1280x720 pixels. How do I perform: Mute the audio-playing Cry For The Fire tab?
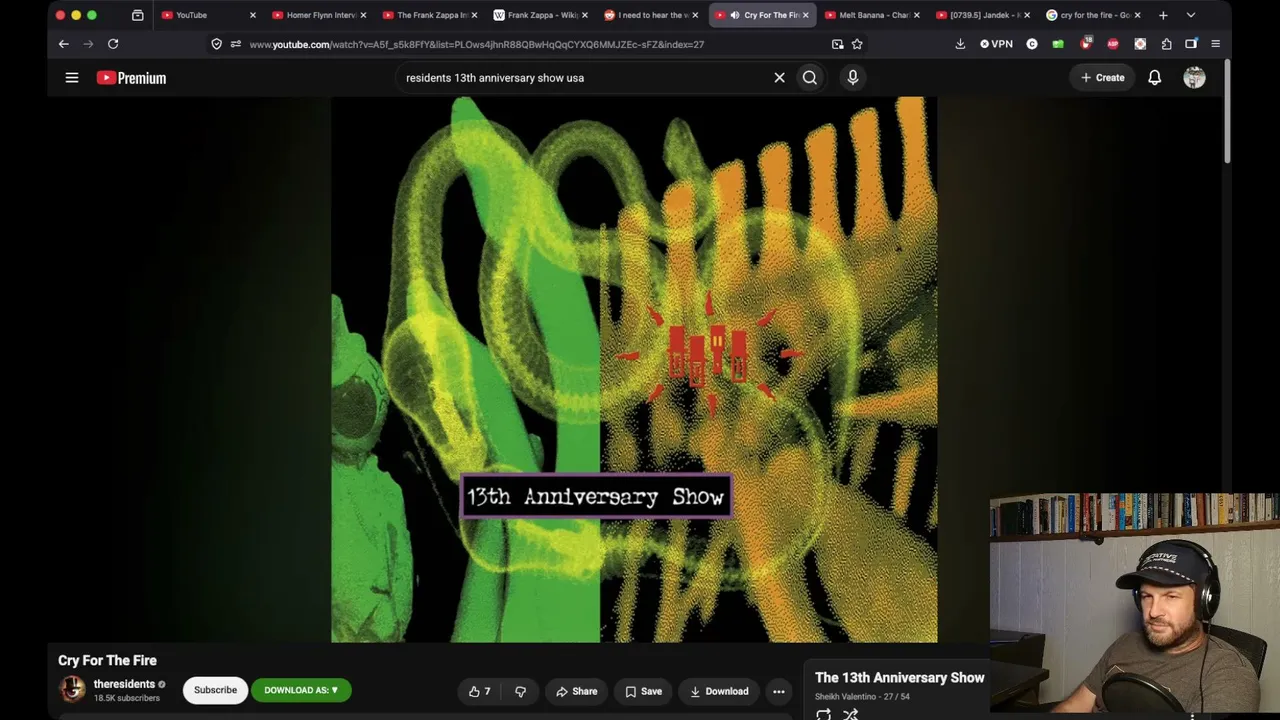tap(734, 15)
